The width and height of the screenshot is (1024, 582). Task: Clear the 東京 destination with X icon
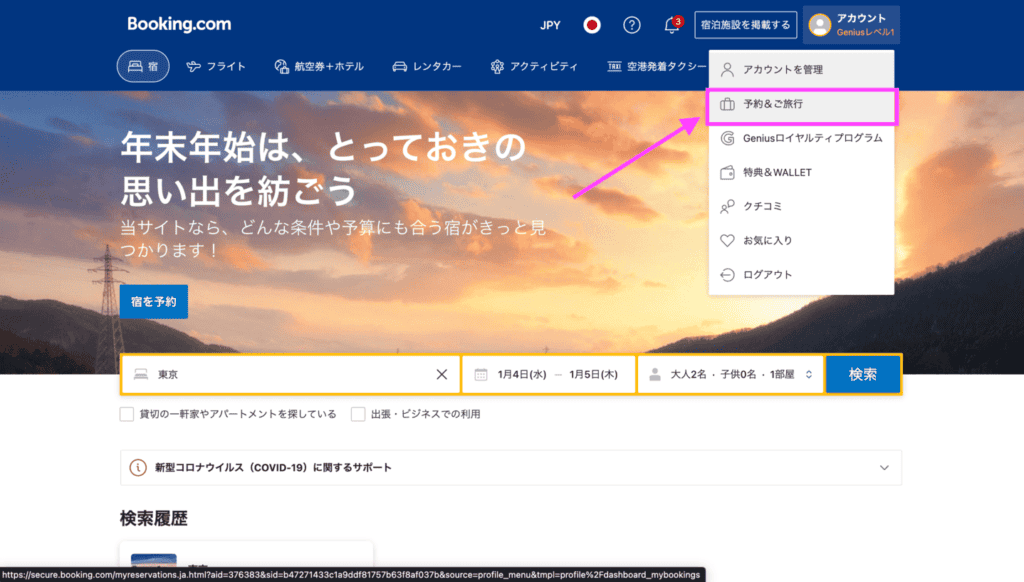(441, 374)
